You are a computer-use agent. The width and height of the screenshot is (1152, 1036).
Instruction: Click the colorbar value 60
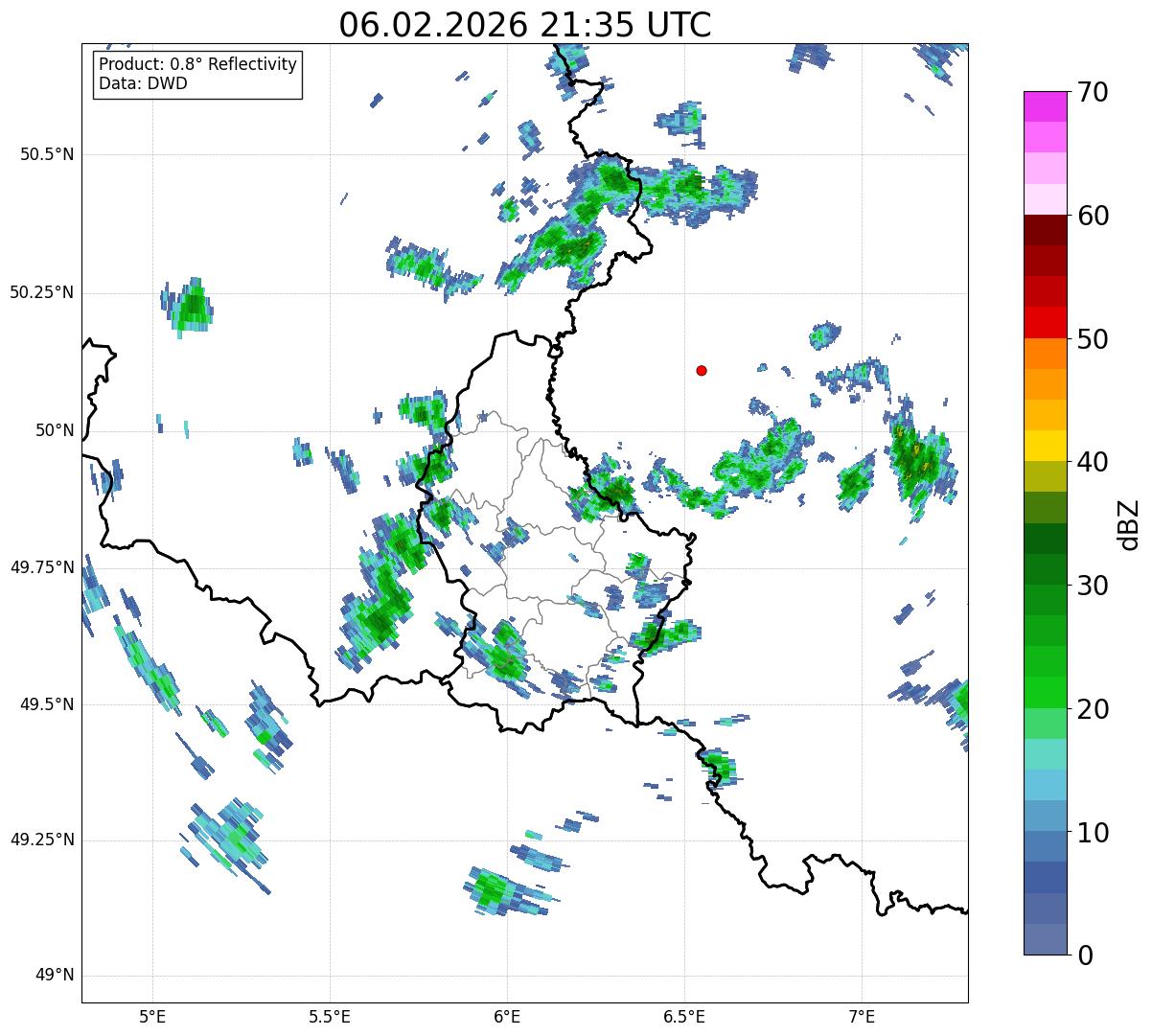point(1092,216)
